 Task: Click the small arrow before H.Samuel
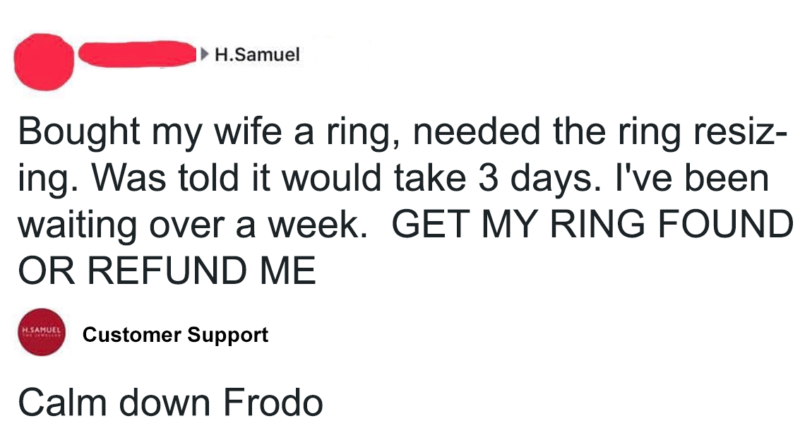tap(206, 54)
